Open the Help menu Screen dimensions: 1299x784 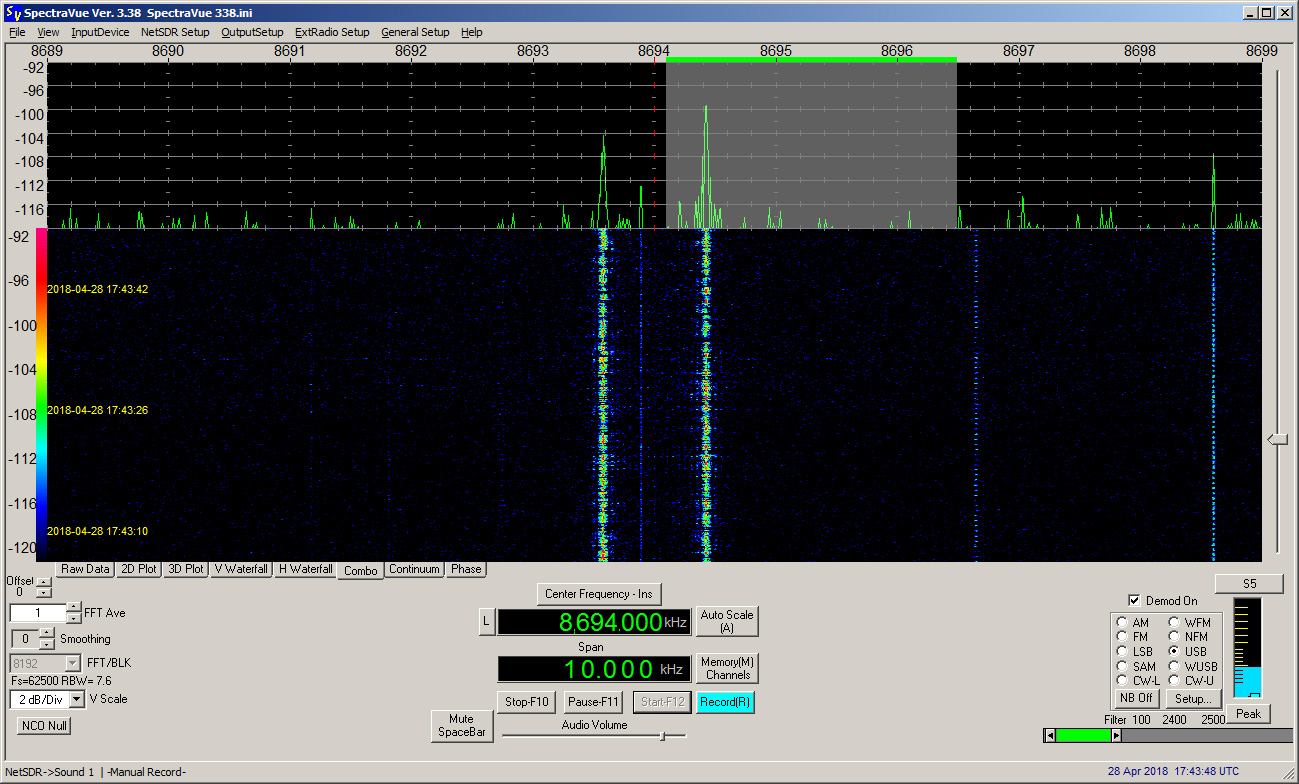[x=471, y=32]
